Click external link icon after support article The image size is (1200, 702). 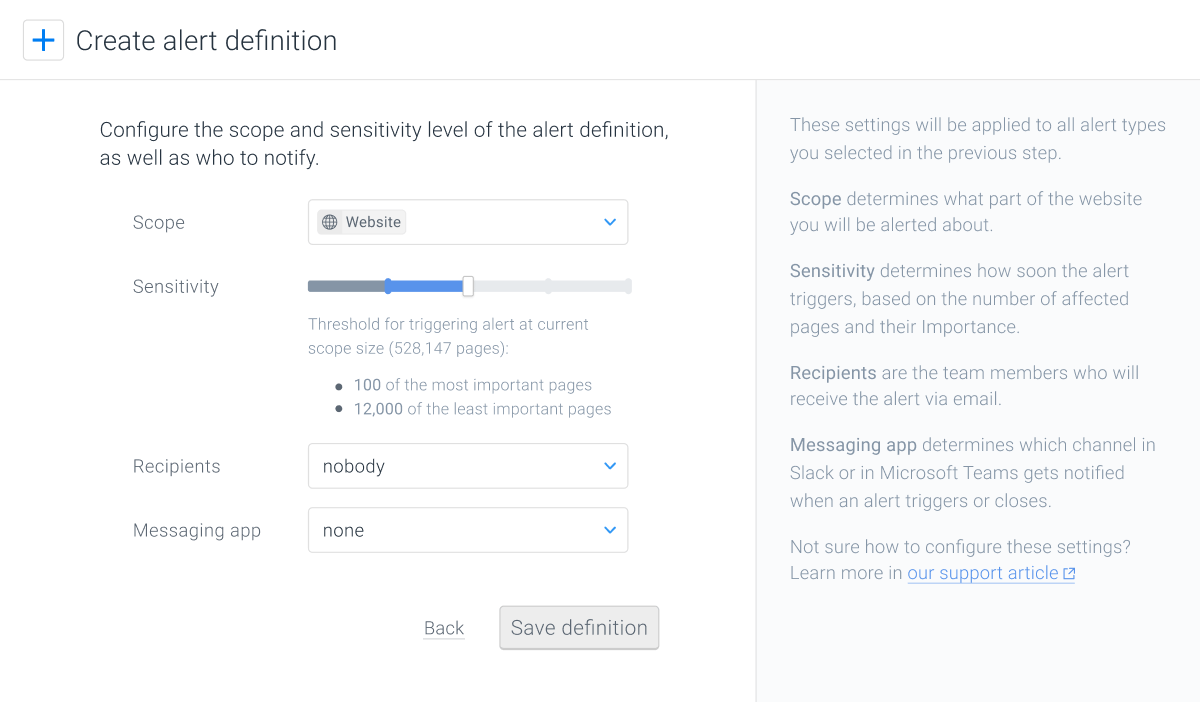click(1069, 574)
